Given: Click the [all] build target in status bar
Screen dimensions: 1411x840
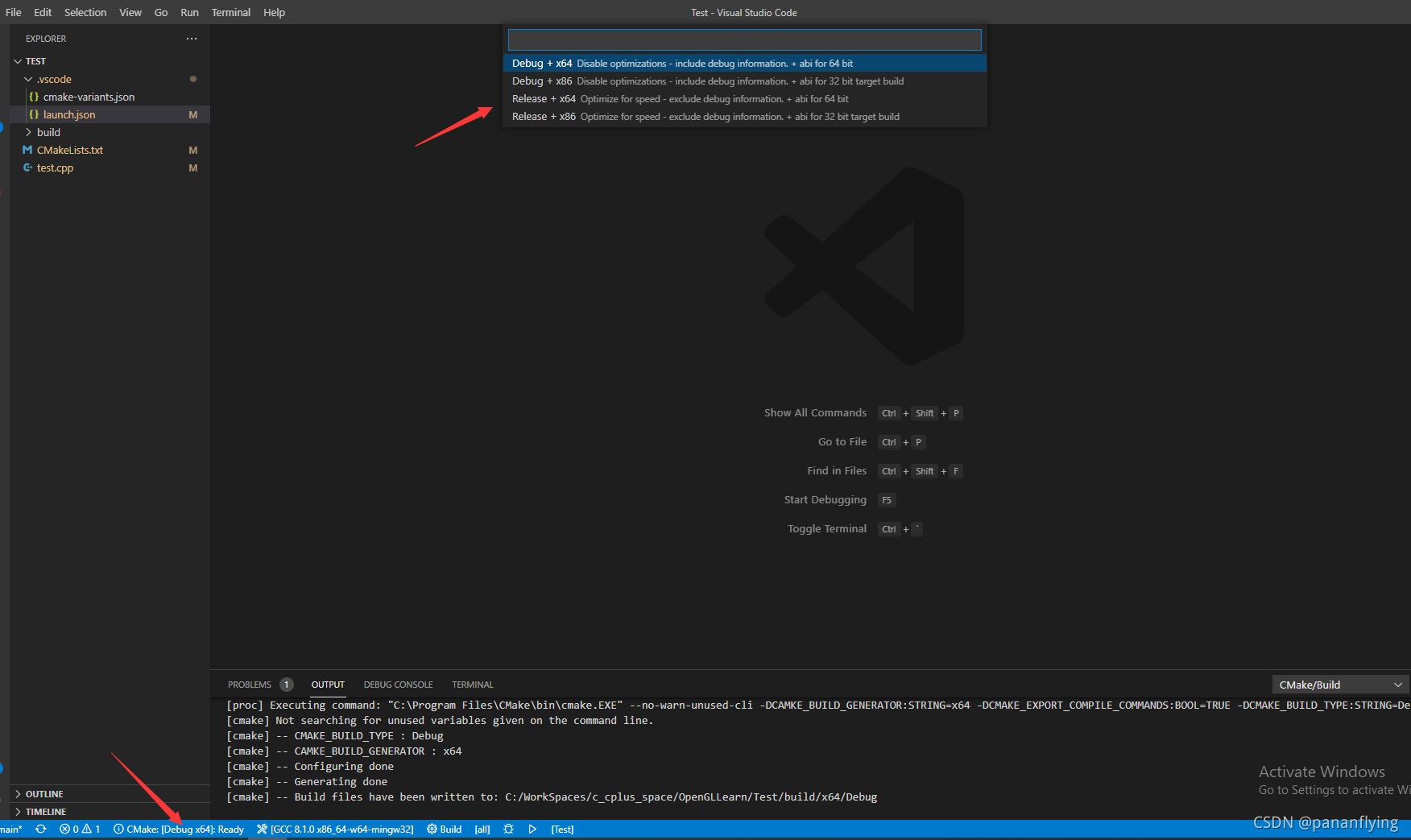Looking at the screenshot, I should pos(482,829).
